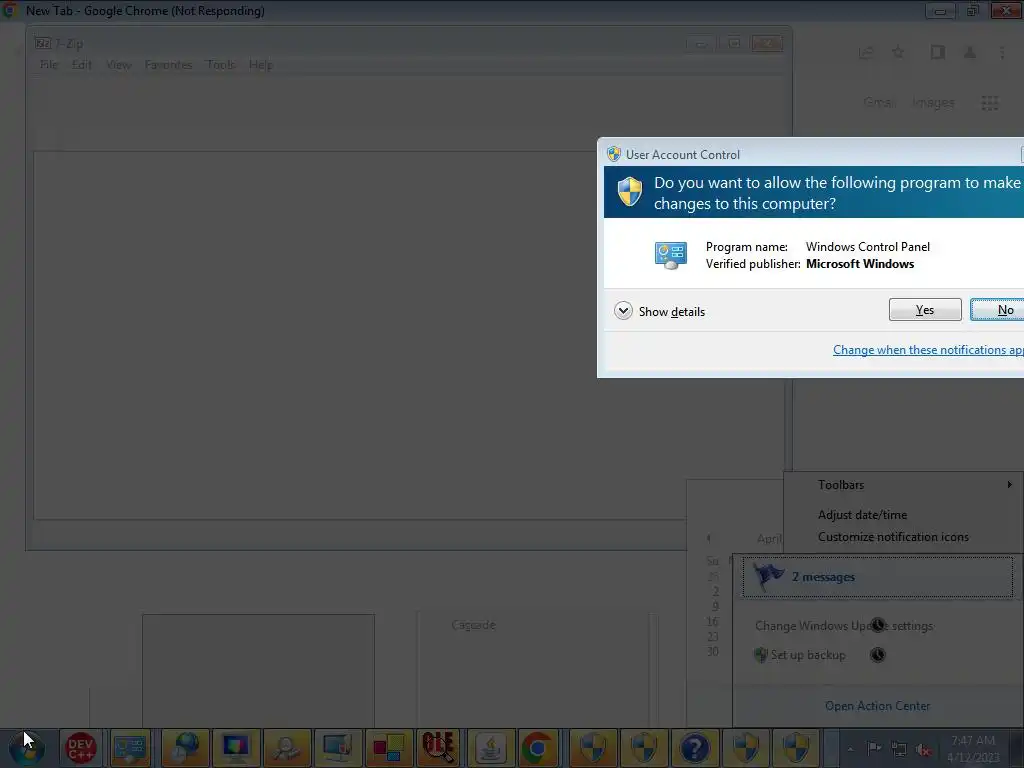This screenshot has height=768, width=1024.
Task: Click shield icon beside Set up backup
Action: coord(761,655)
